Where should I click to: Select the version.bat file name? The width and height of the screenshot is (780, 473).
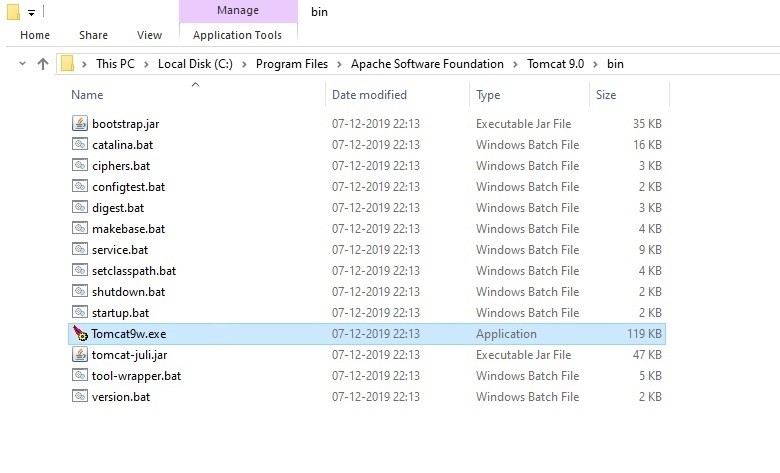click(121, 397)
